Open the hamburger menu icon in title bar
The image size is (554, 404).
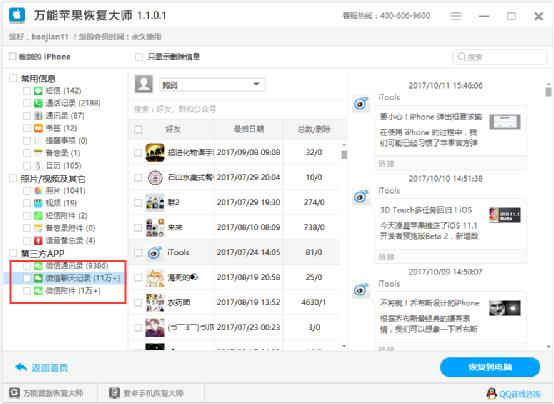(x=456, y=16)
